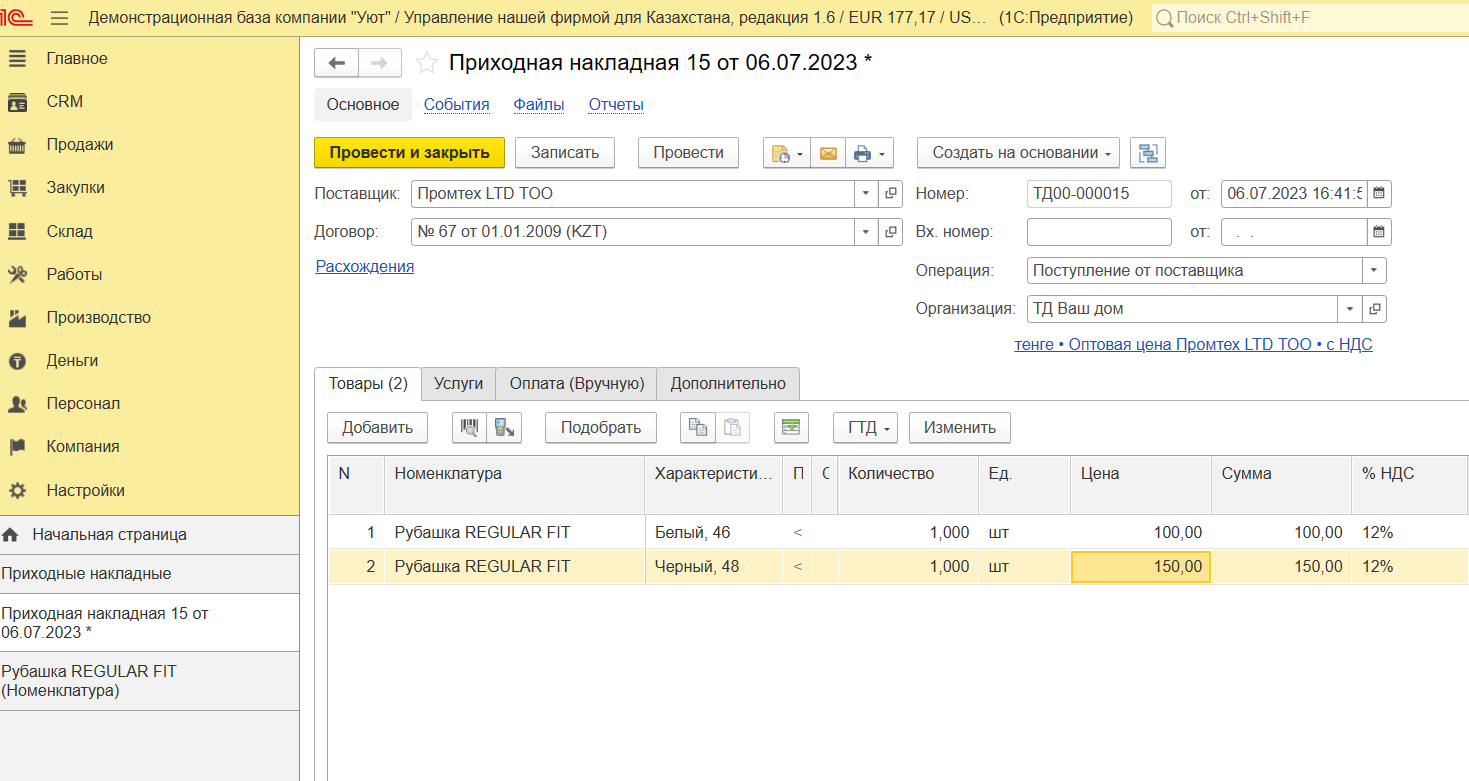
Task: Click the Провести и закрыть button
Action: (409, 153)
